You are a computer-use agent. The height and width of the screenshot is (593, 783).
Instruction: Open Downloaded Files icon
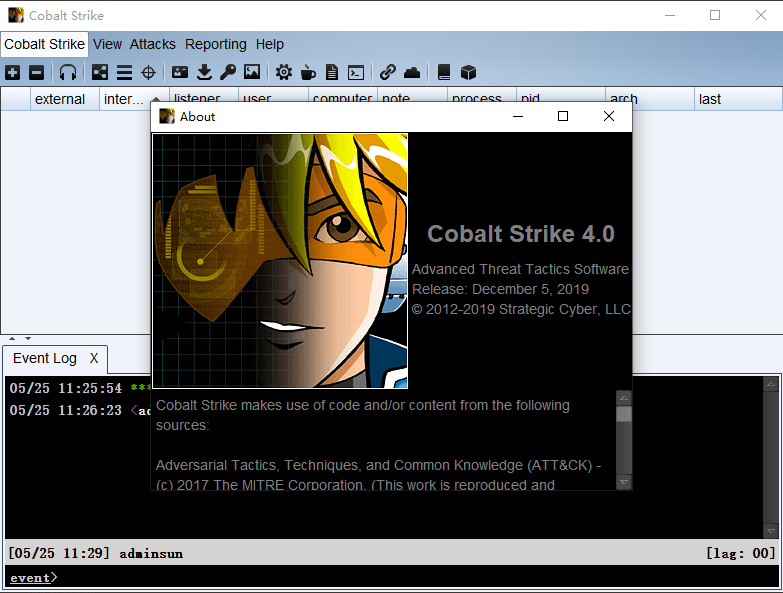pos(204,73)
